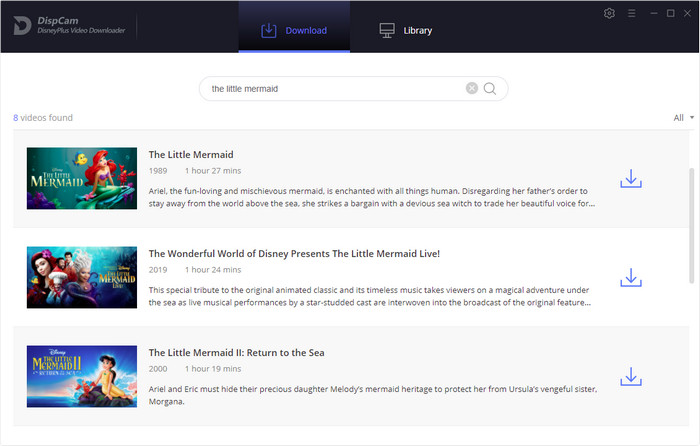Image resolution: width=700 pixels, height=446 pixels.
Task: Open The Little Mermaid poster thumbnail
Action: tap(81, 179)
